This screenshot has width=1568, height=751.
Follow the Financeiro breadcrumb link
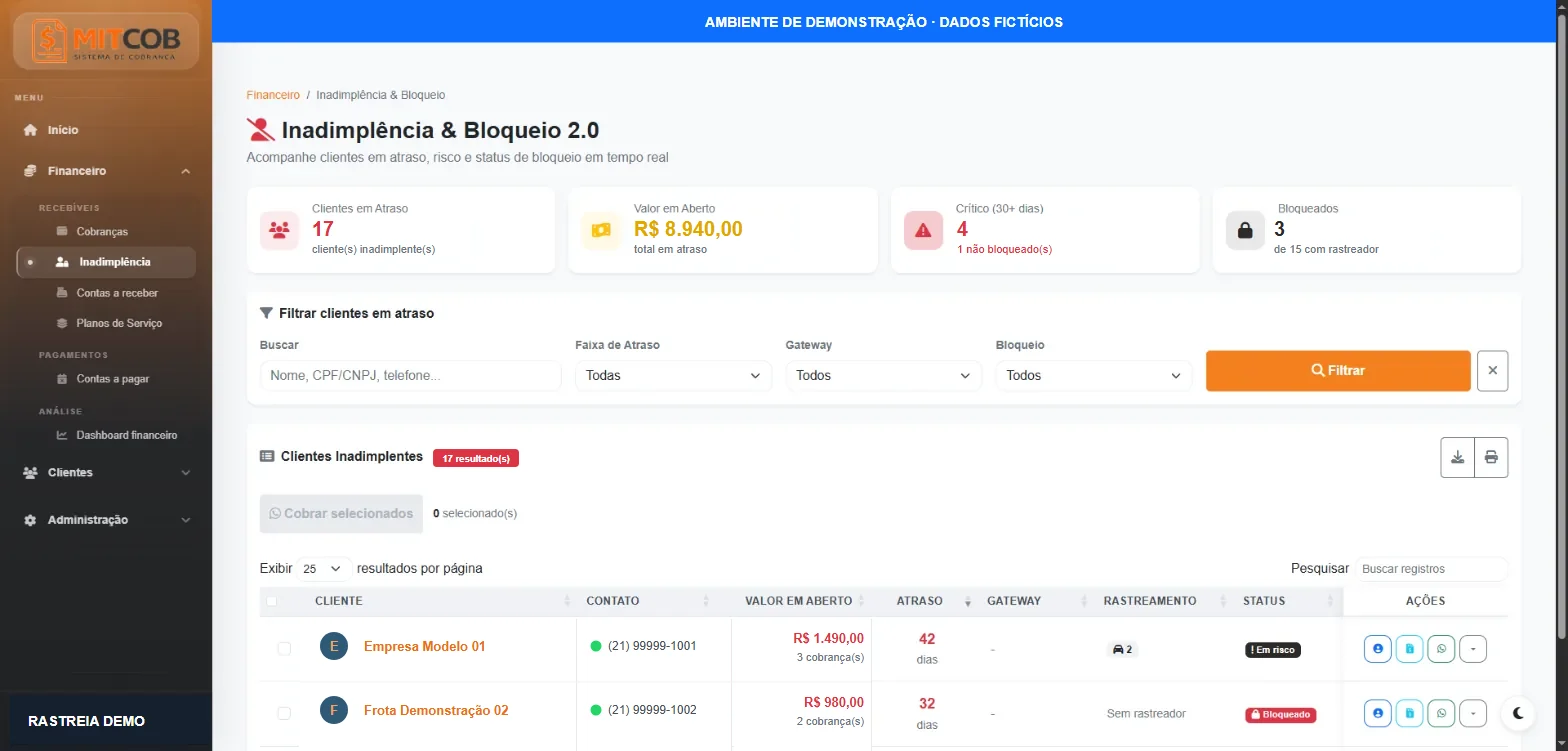tap(273, 95)
